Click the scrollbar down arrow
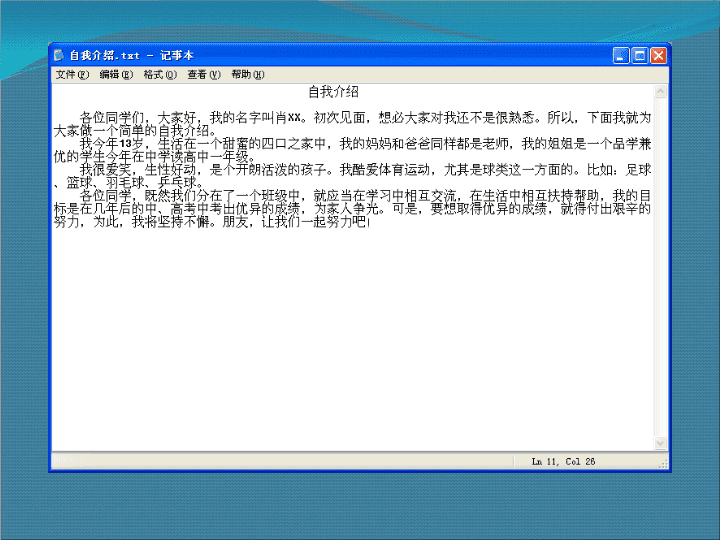 [660, 443]
